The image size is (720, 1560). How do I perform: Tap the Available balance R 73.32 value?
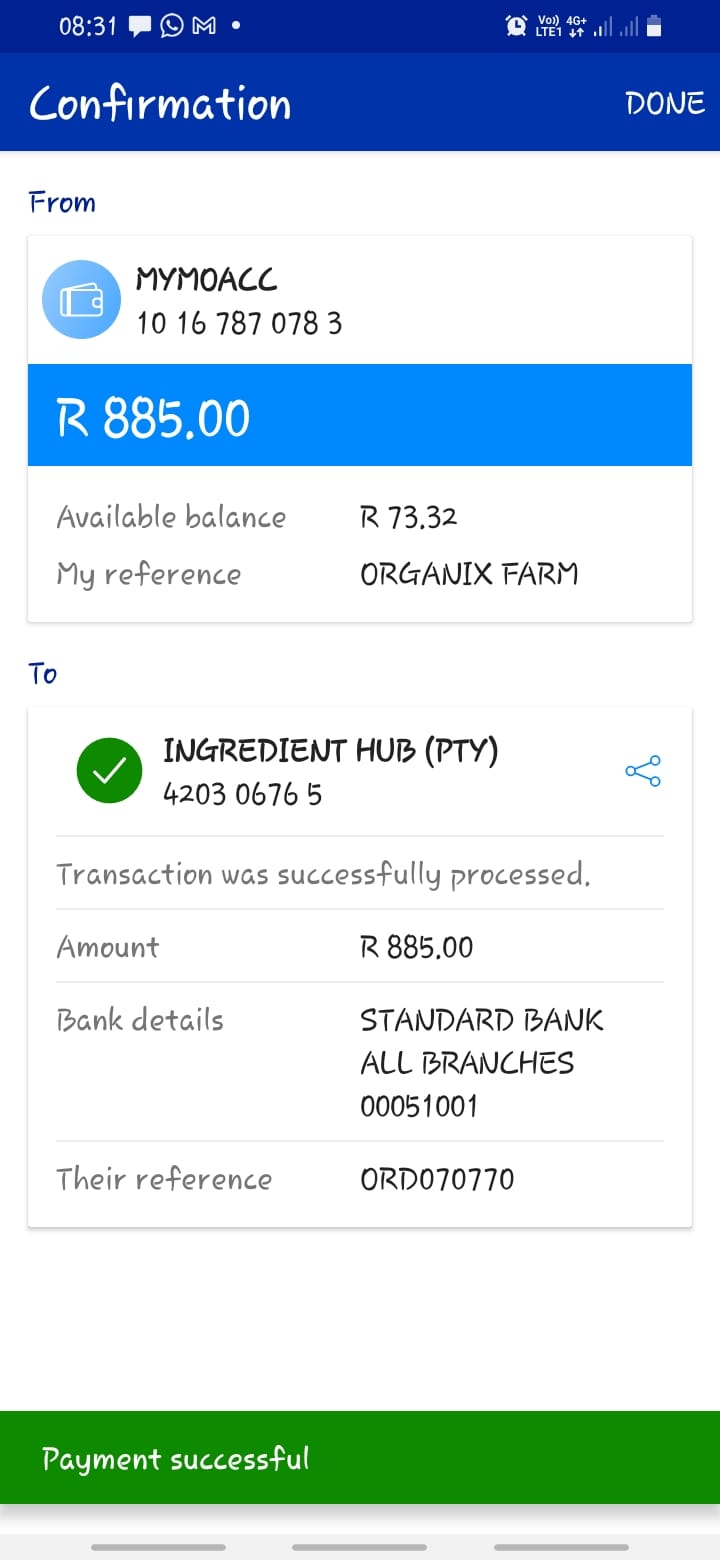[408, 517]
